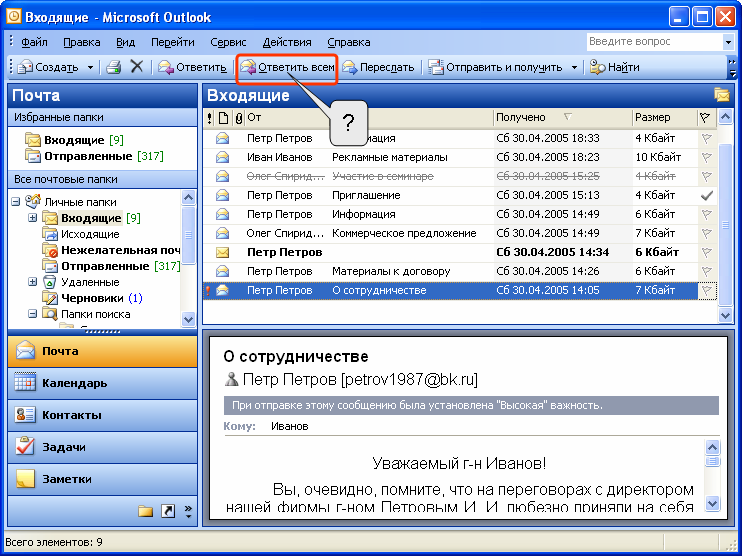Screen dimensions: 742x556
Task: Select the Исходящие folder in tree
Action: pyautogui.click(x=80, y=234)
